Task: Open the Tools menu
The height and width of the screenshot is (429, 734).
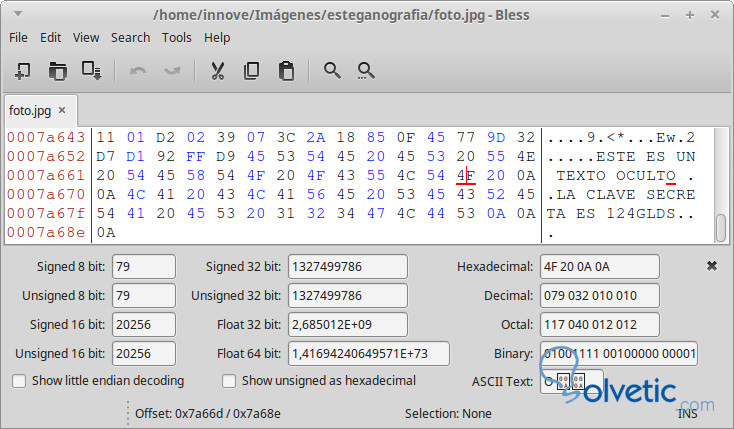Action: pyautogui.click(x=176, y=37)
